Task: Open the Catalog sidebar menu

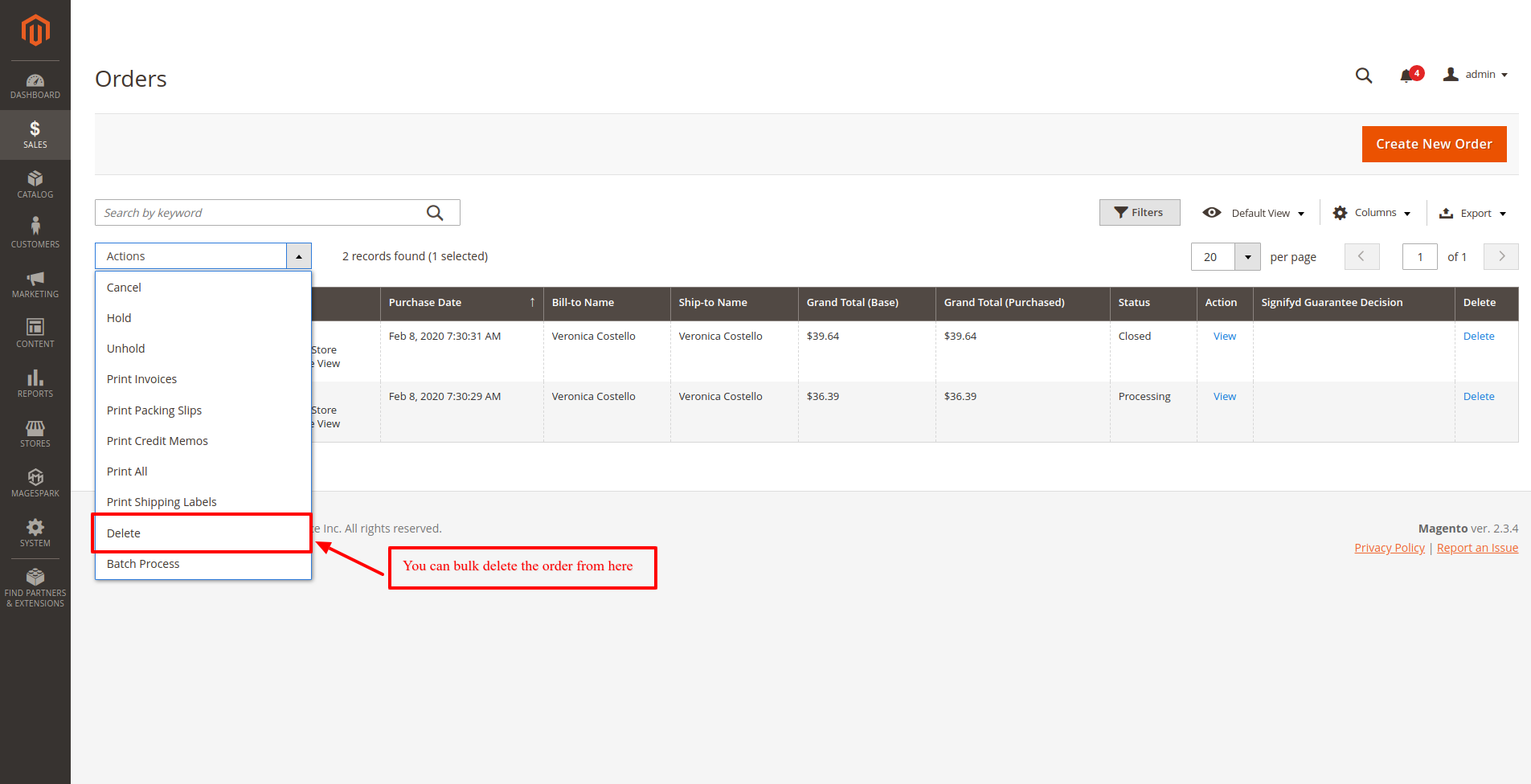Action: (35, 185)
